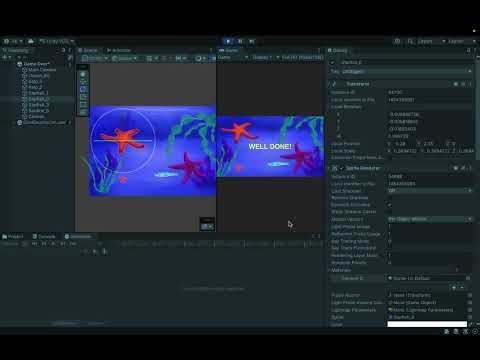Select Ocean_BG in the Hierarchy
The image size is (480, 360).
(36, 76)
